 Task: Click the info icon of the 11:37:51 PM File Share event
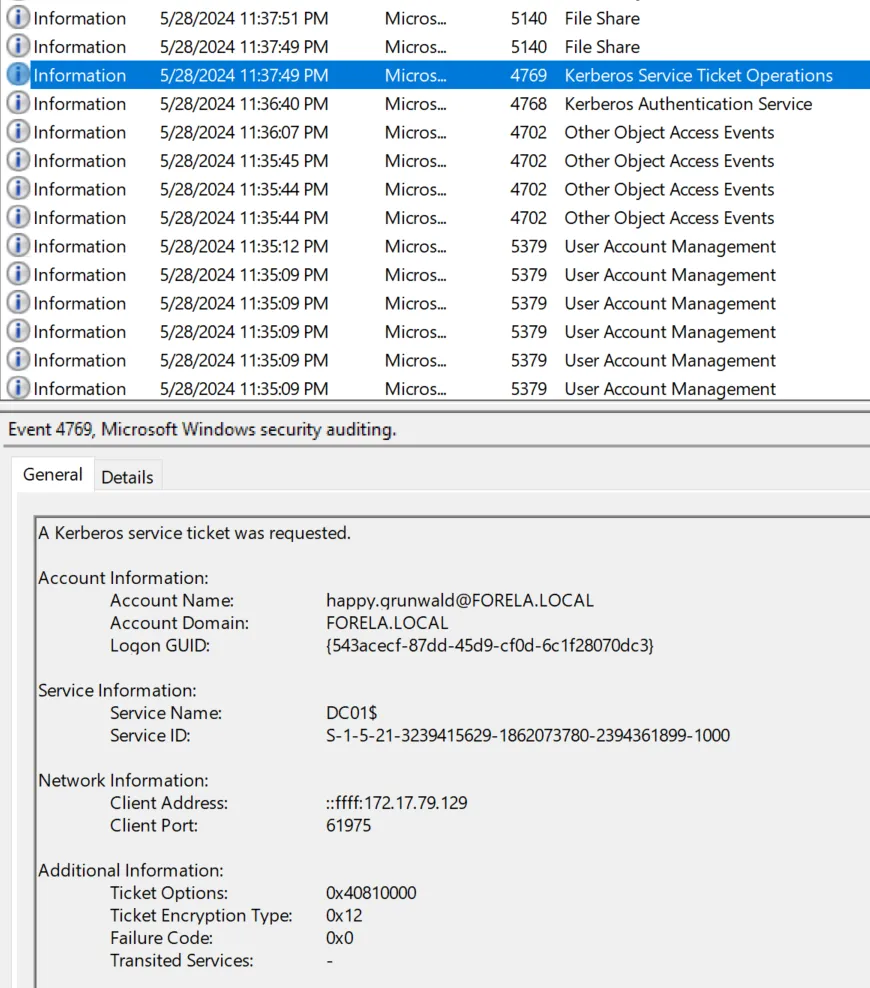click(18, 18)
